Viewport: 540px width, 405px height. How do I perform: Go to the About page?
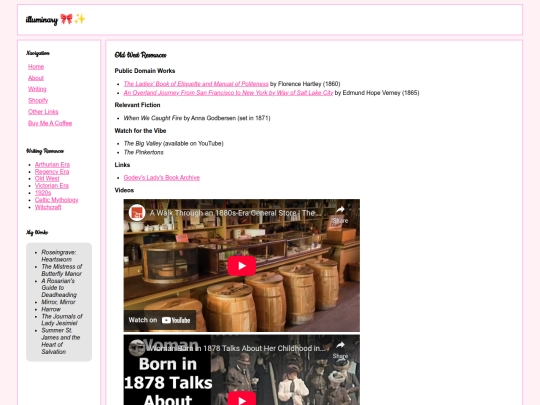coord(36,78)
